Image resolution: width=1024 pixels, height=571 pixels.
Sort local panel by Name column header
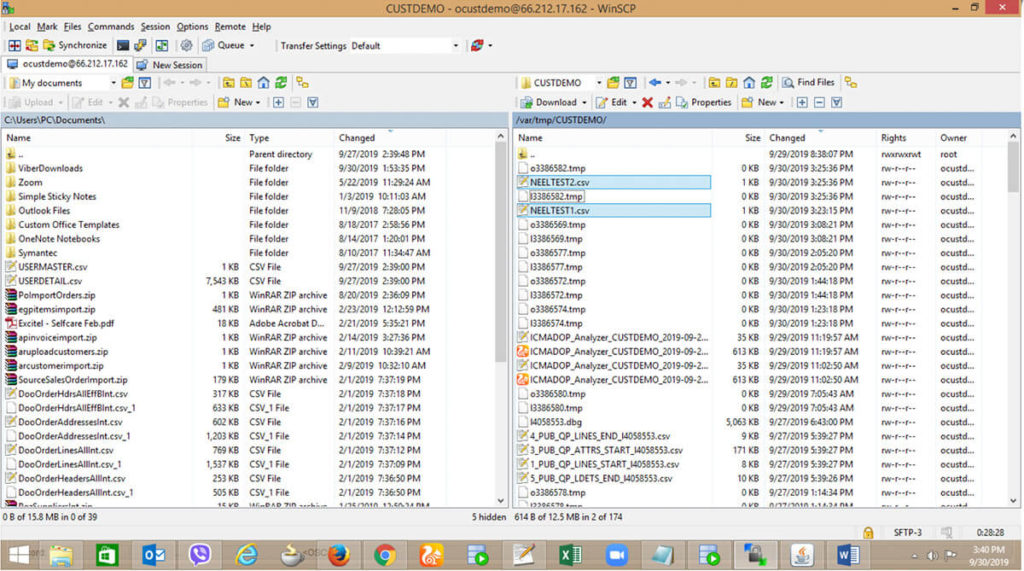point(98,138)
